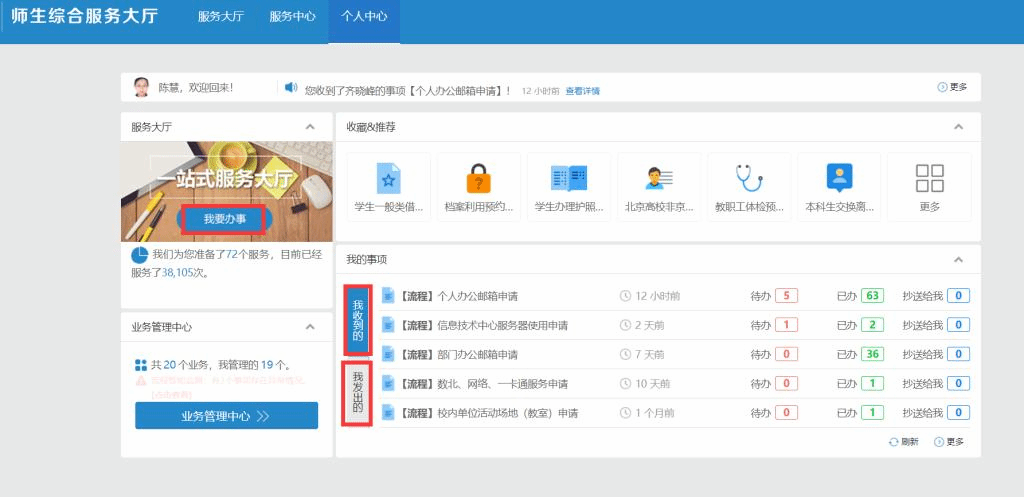The height and width of the screenshot is (497, 1024).
Task: Click the 业务管理中心 blue button
Action: click(226, 416)
